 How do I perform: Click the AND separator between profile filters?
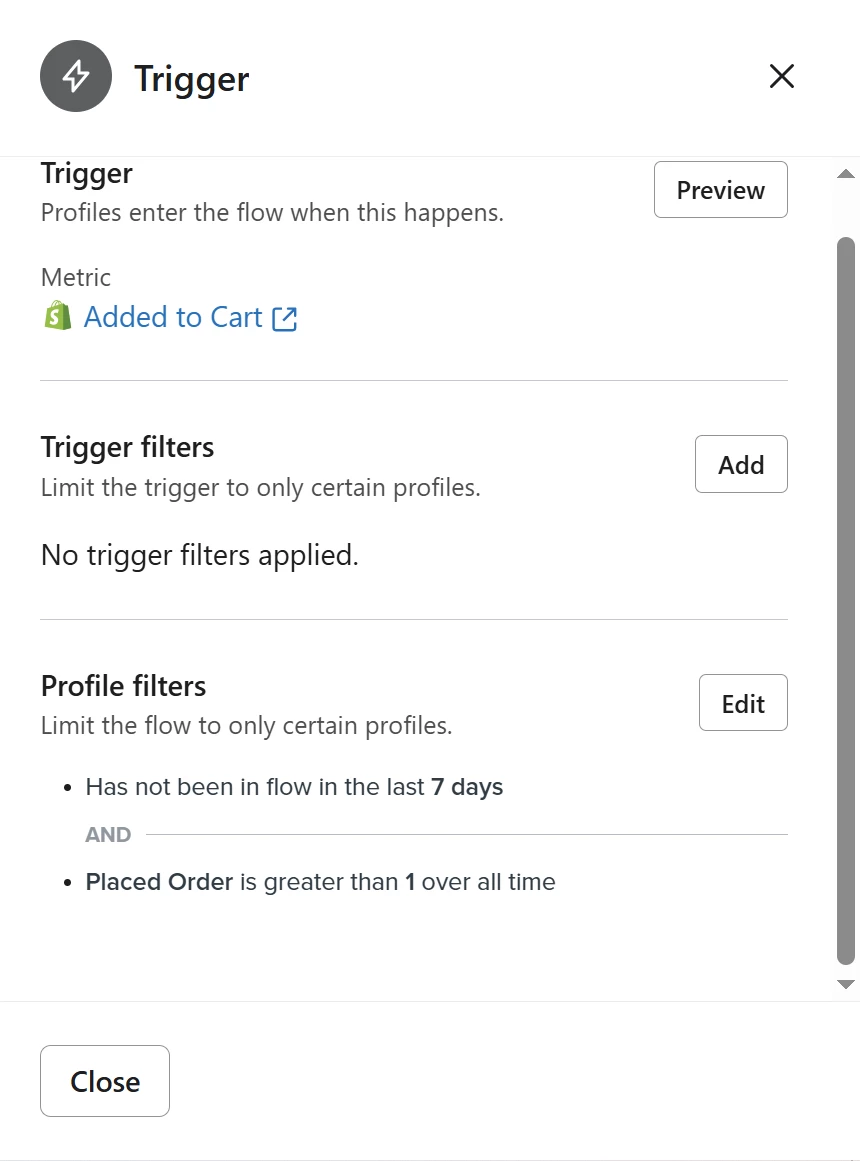[108, 834]
